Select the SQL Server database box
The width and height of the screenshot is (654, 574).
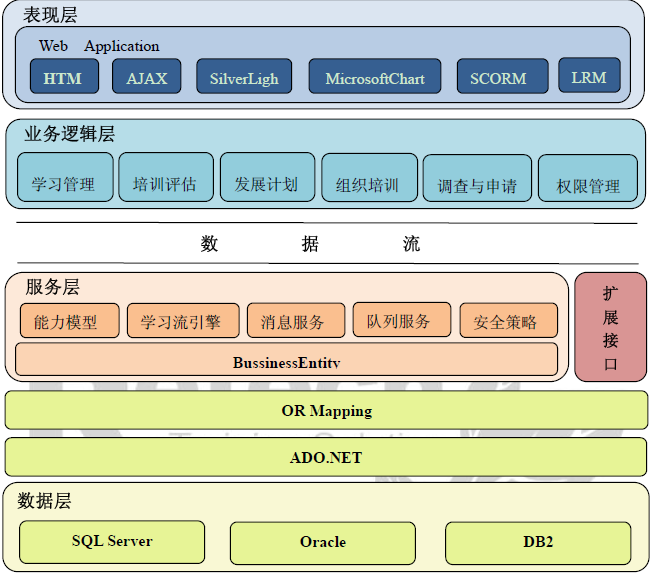tap(112, 542)
